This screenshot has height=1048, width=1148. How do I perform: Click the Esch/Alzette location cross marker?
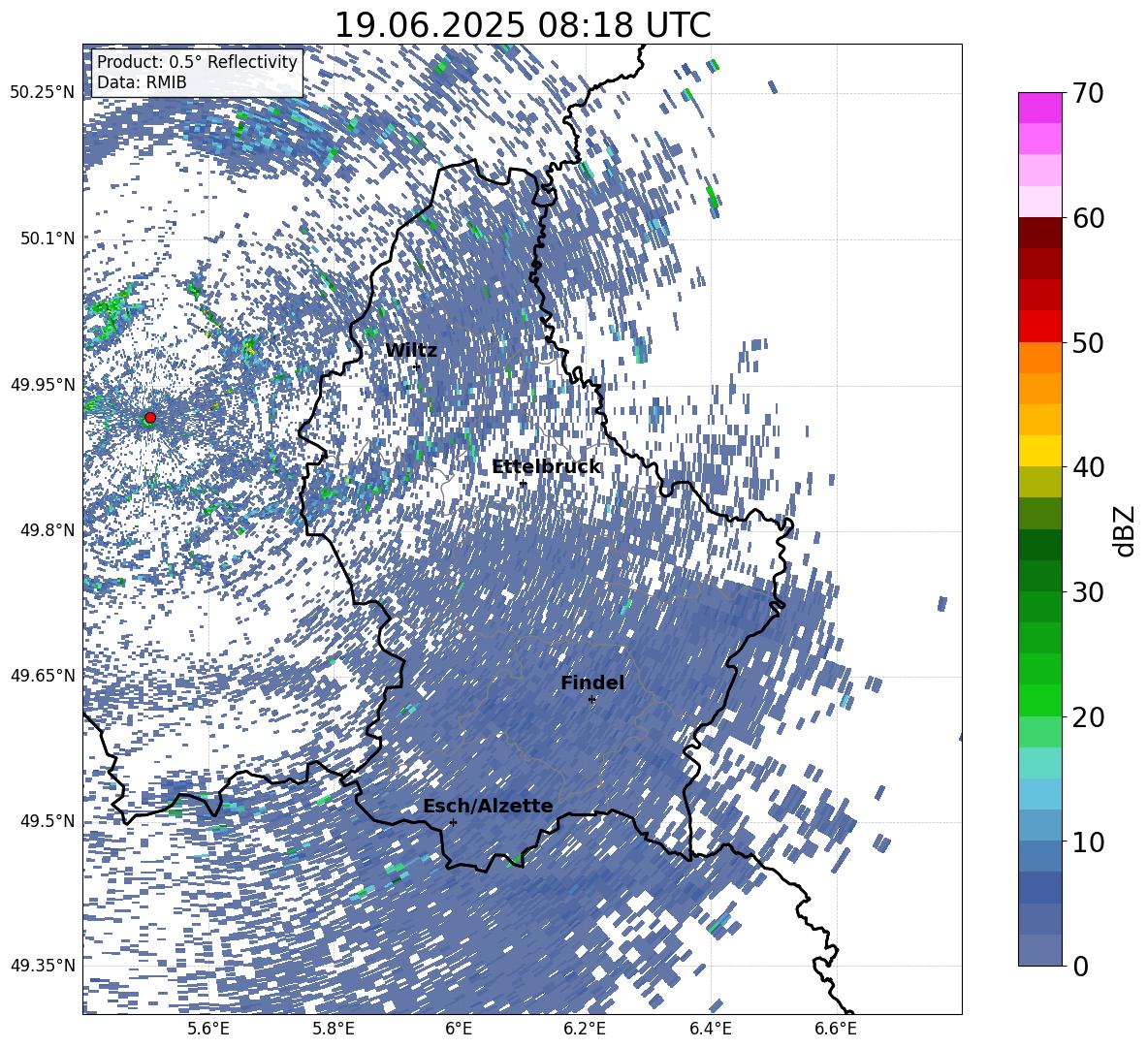(x=453, y=822)
